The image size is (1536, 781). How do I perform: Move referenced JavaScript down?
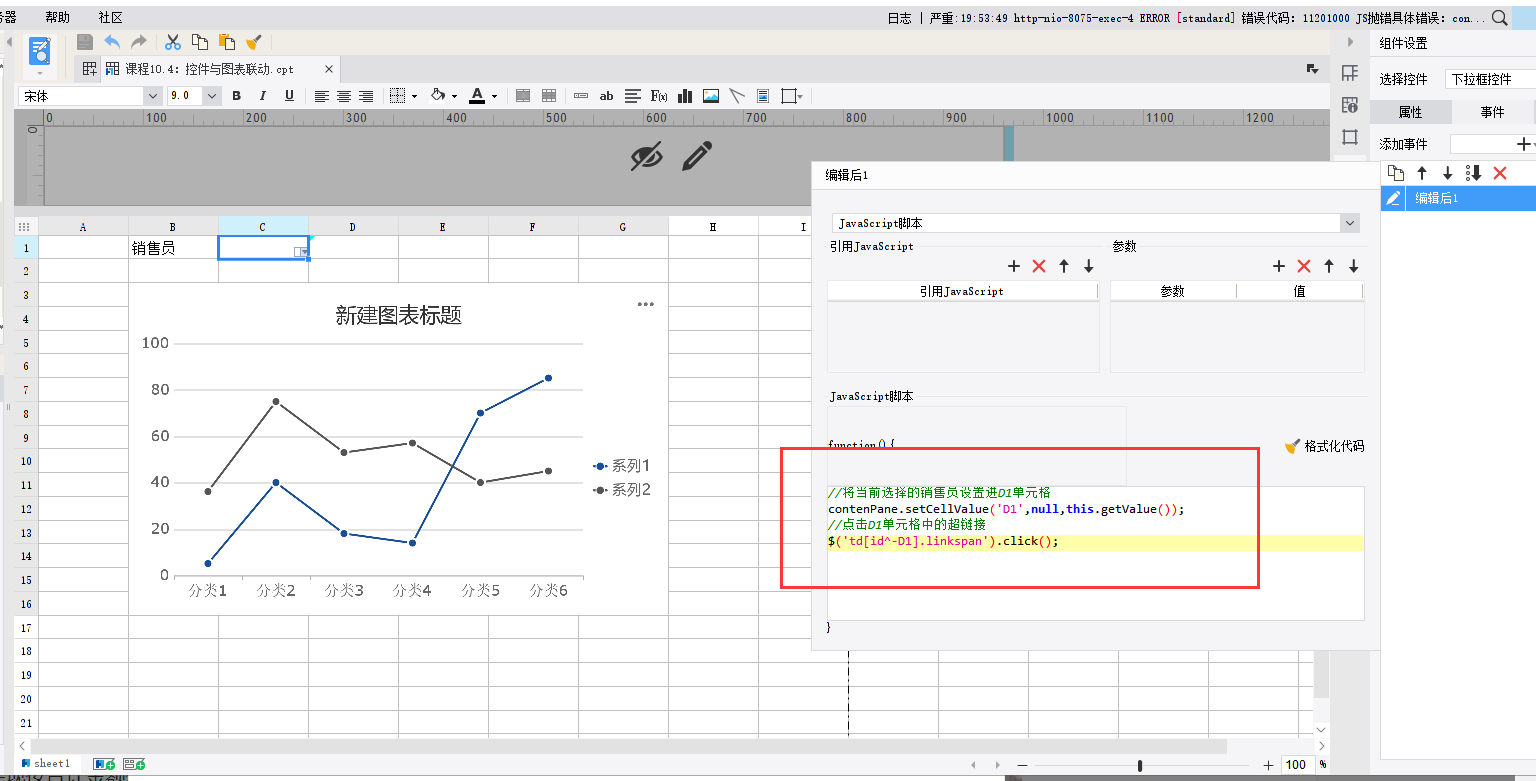click(1089, 266)
